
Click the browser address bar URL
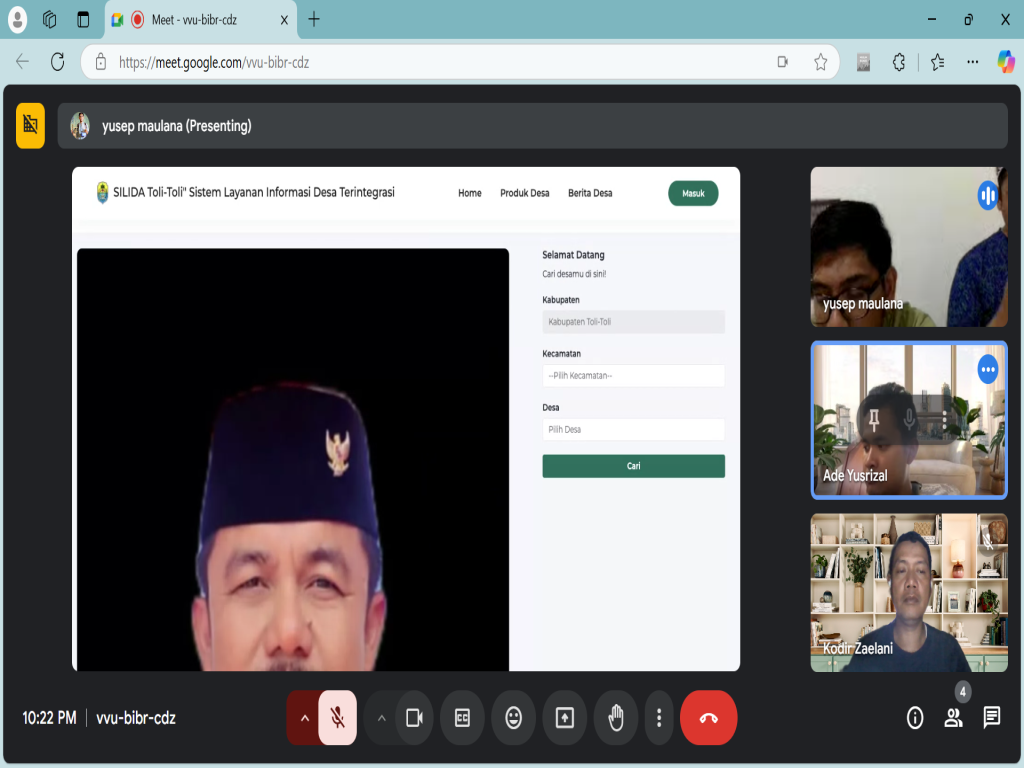click(400, 62)
